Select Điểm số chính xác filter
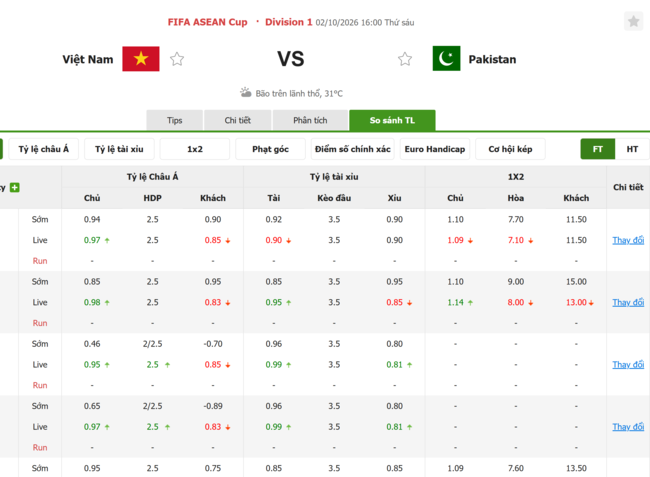The image size is (650, 477). (353, 149)
